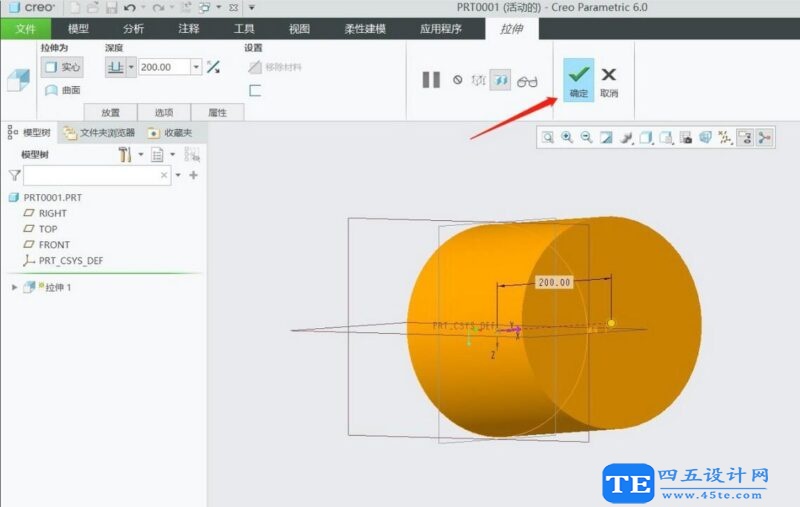Toggle the perspective view icon
This screenshot has height=507, width=800.
click(x=705, y=137)
